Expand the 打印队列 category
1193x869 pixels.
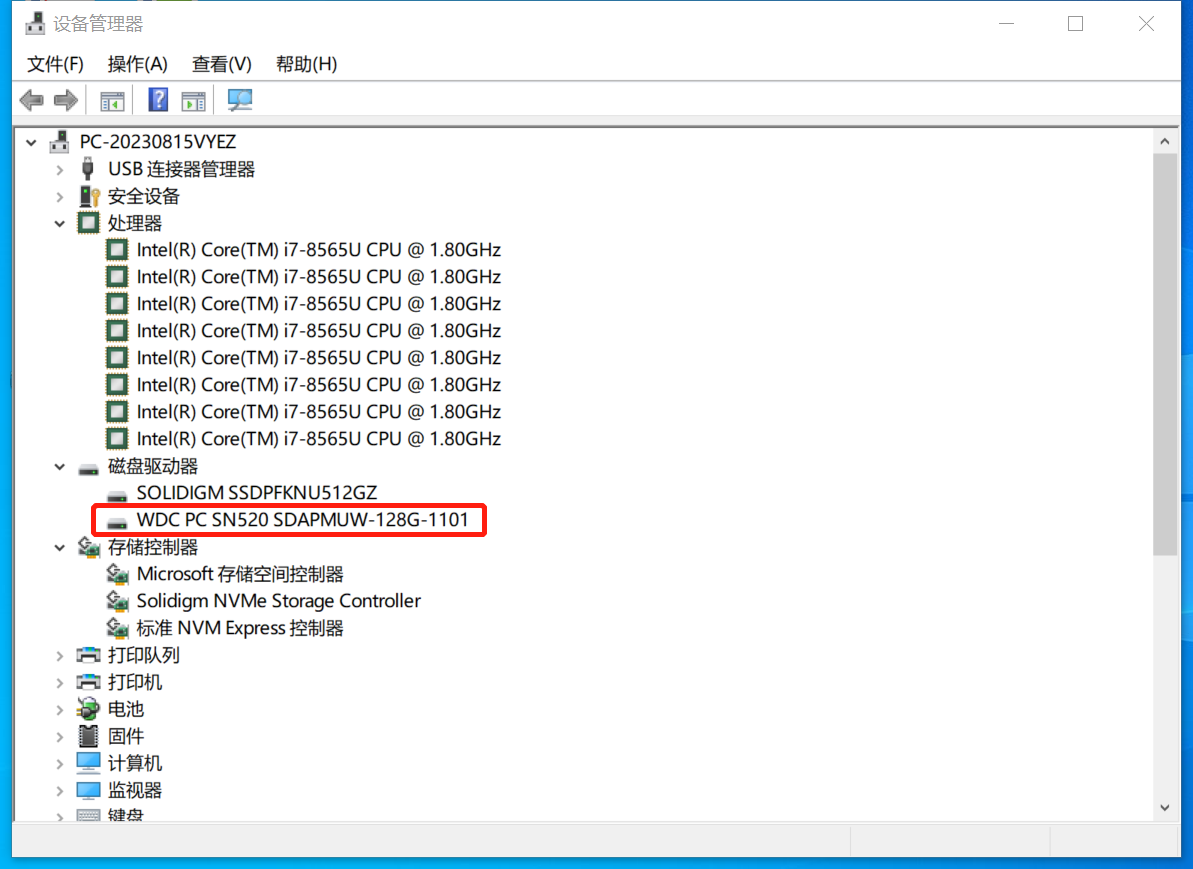(x=60, y=656)
